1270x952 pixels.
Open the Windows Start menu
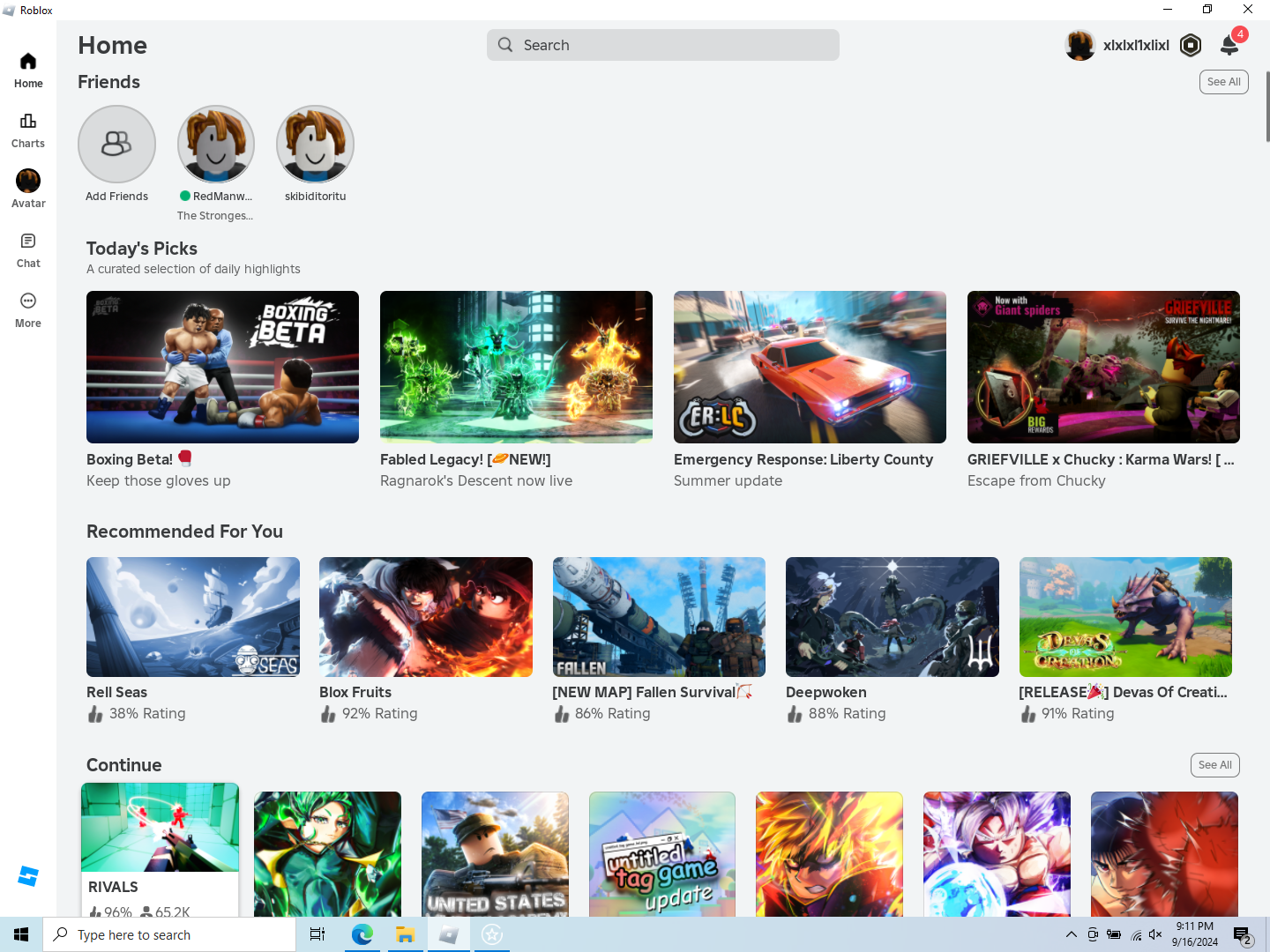(21, 934)
